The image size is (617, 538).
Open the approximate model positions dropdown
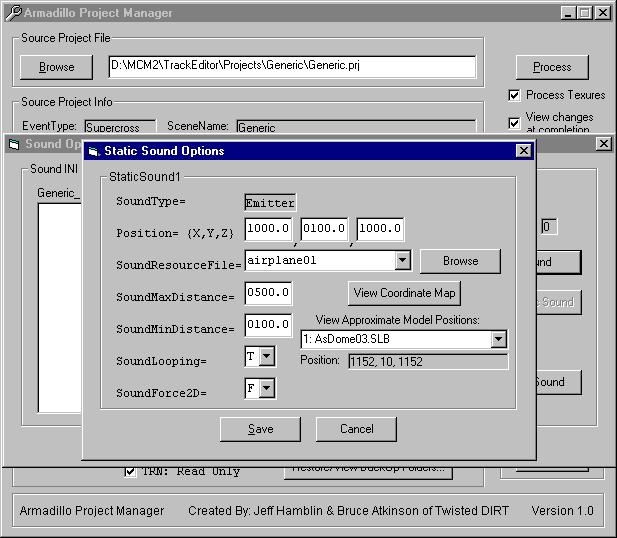click(498, 340)
